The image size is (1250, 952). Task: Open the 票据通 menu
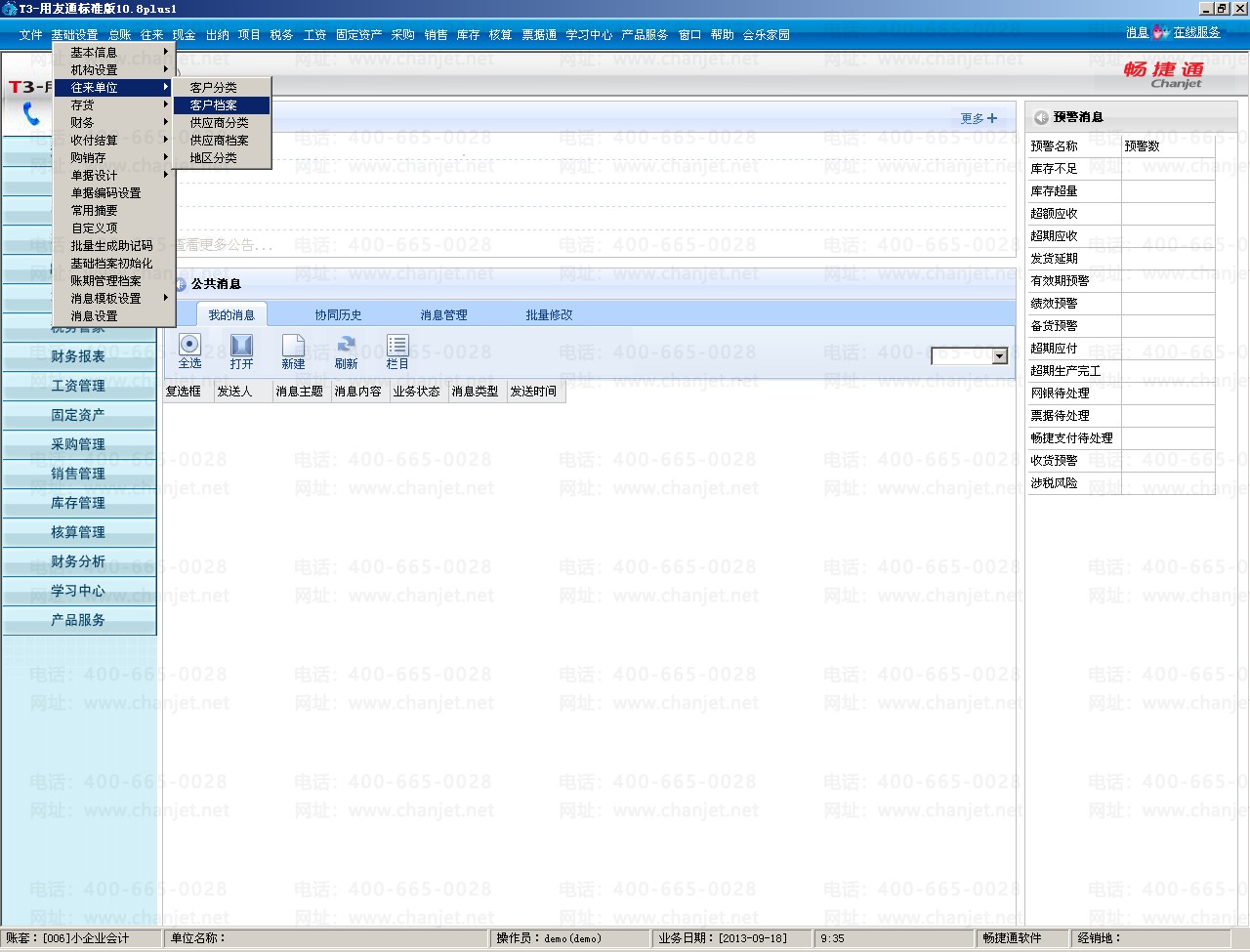coord(539,35)
